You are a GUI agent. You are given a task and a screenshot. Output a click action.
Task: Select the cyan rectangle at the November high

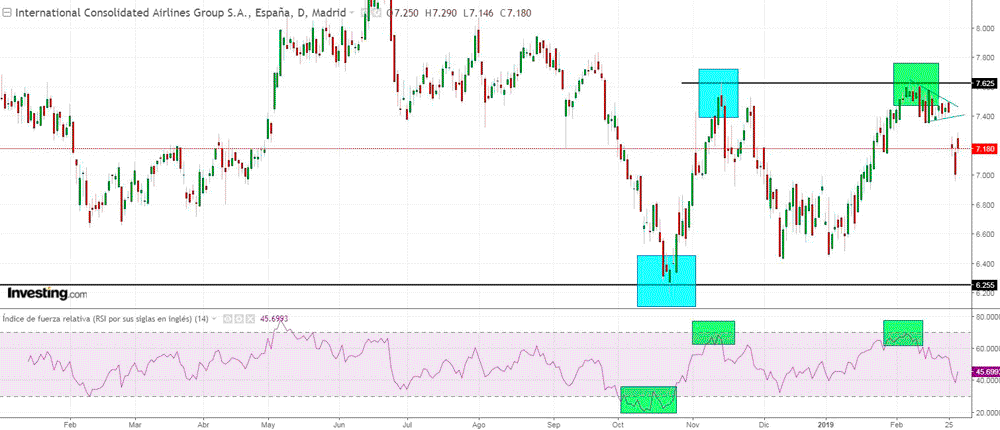pyautogui.click(x=718, y=93)
